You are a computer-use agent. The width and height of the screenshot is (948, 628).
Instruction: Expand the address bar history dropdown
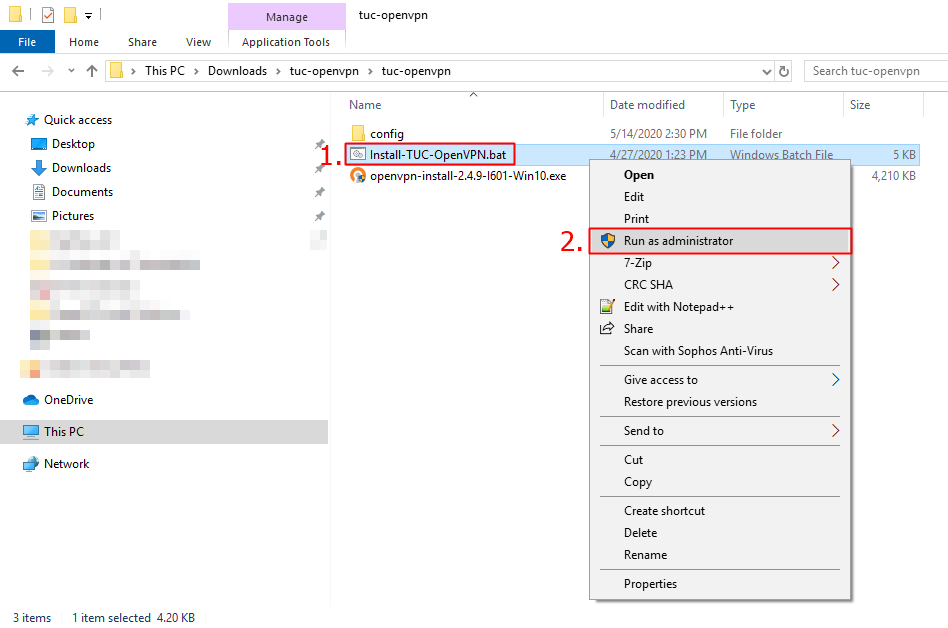click(766, 71)
